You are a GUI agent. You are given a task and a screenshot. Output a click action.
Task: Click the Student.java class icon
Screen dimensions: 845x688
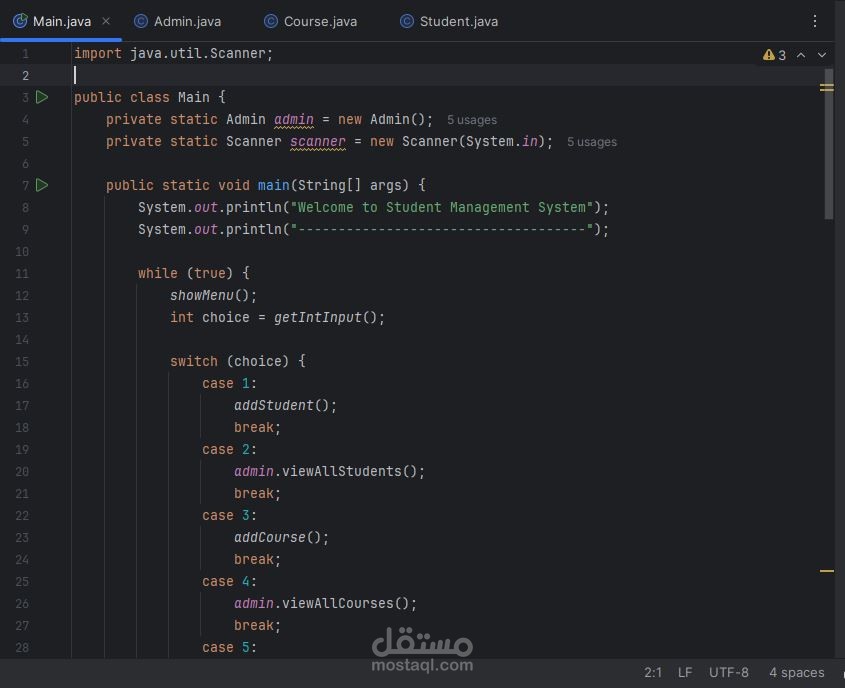407,21
